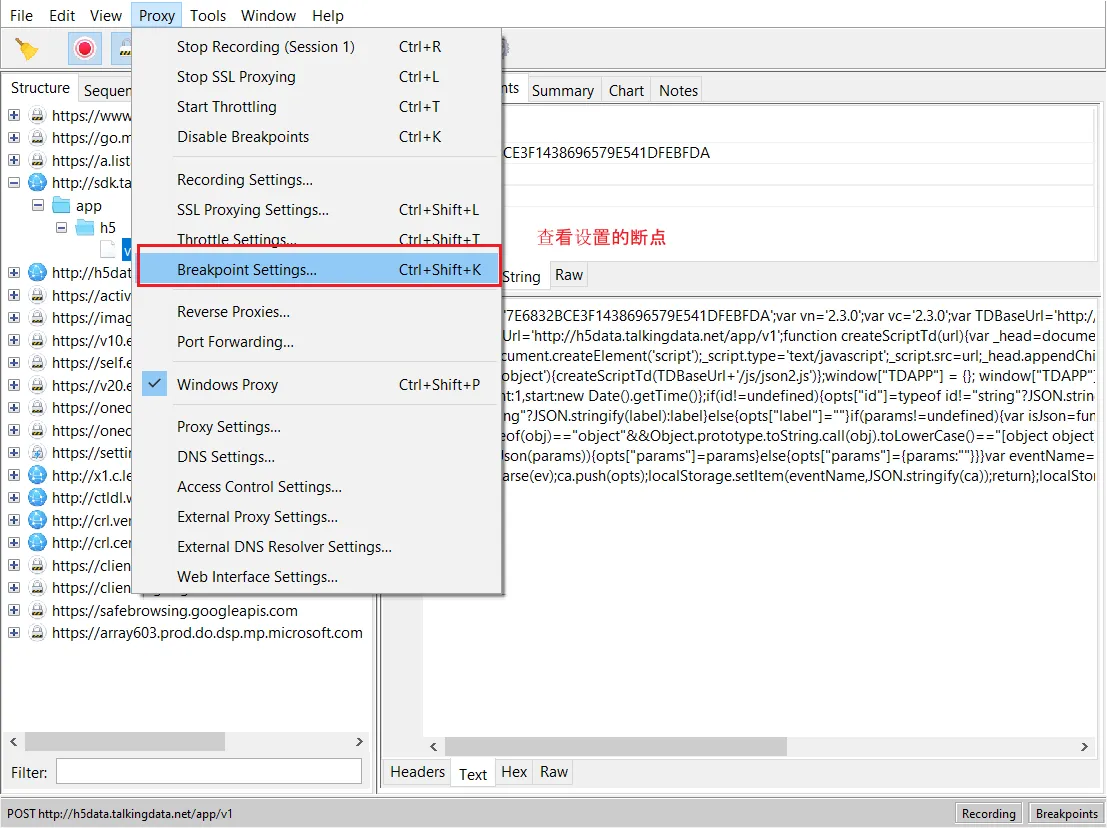Expand the https://array603.prod.do.dsp.mp.microsoft.com node
This screenshot has width=1107, height=828.
pyautogui.click(x=14, y=633)
